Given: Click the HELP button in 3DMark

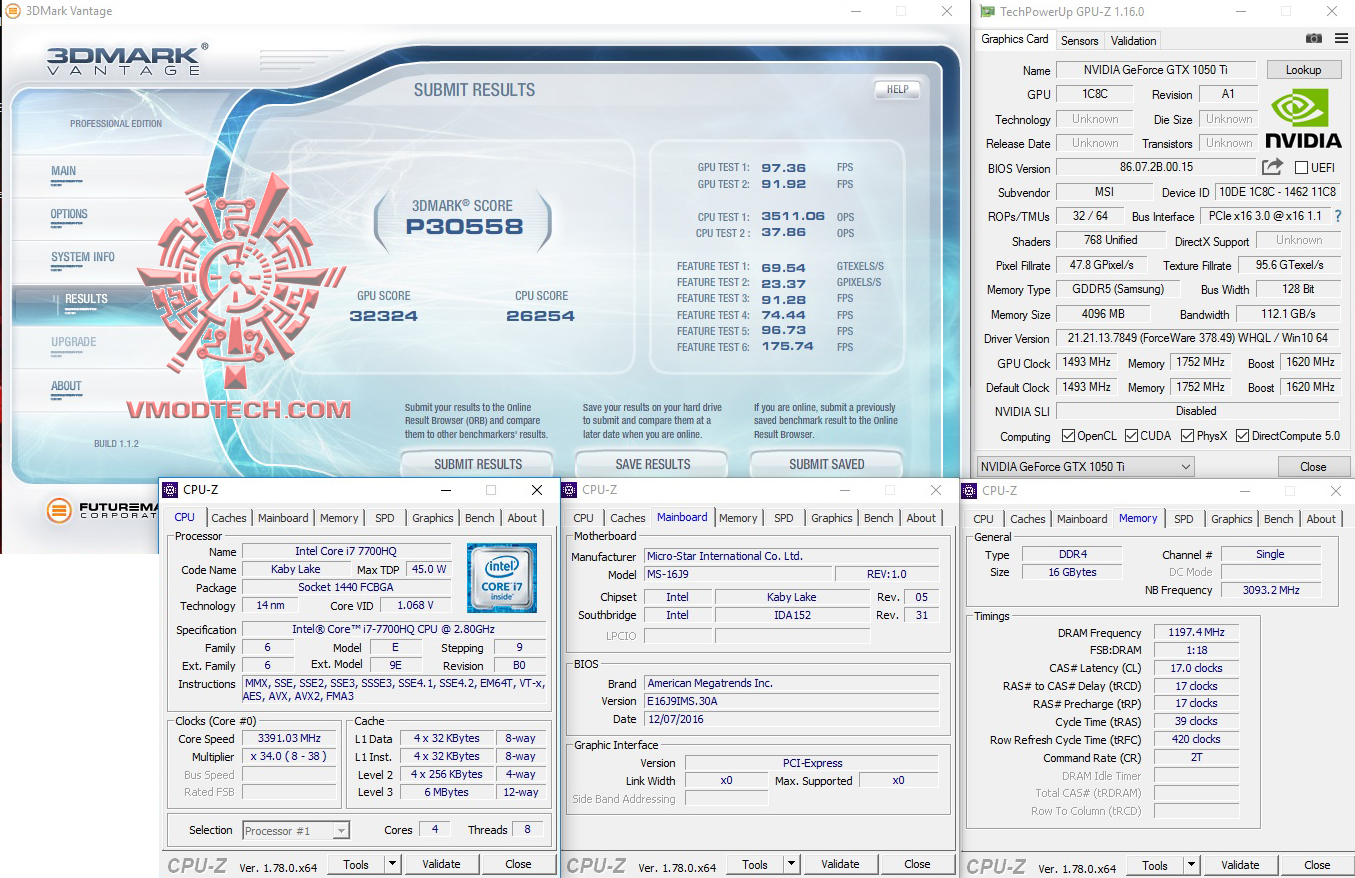Looking at the screenshot, I should pos(898,89).
